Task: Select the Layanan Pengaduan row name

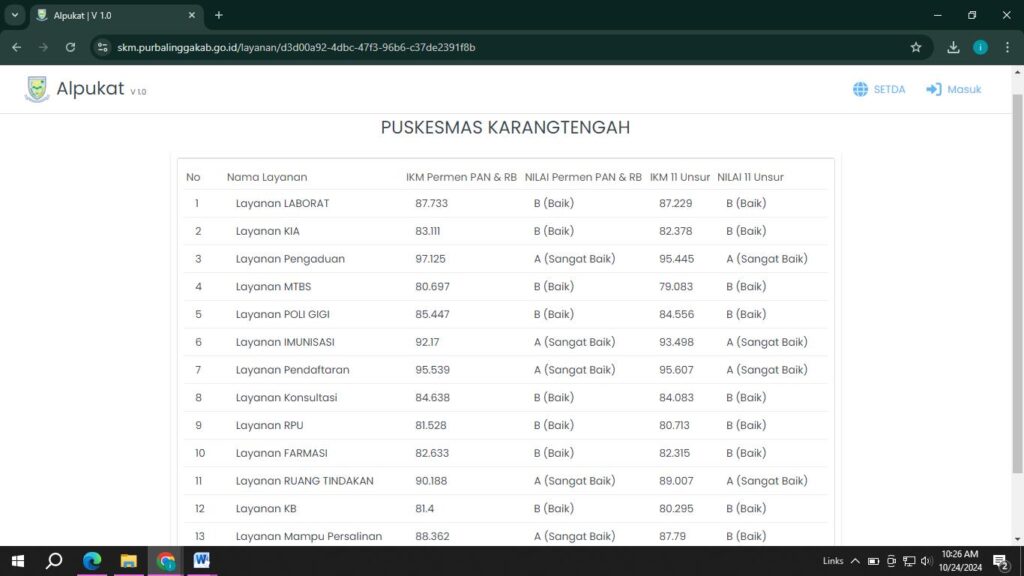Action: tap(290, 259)
